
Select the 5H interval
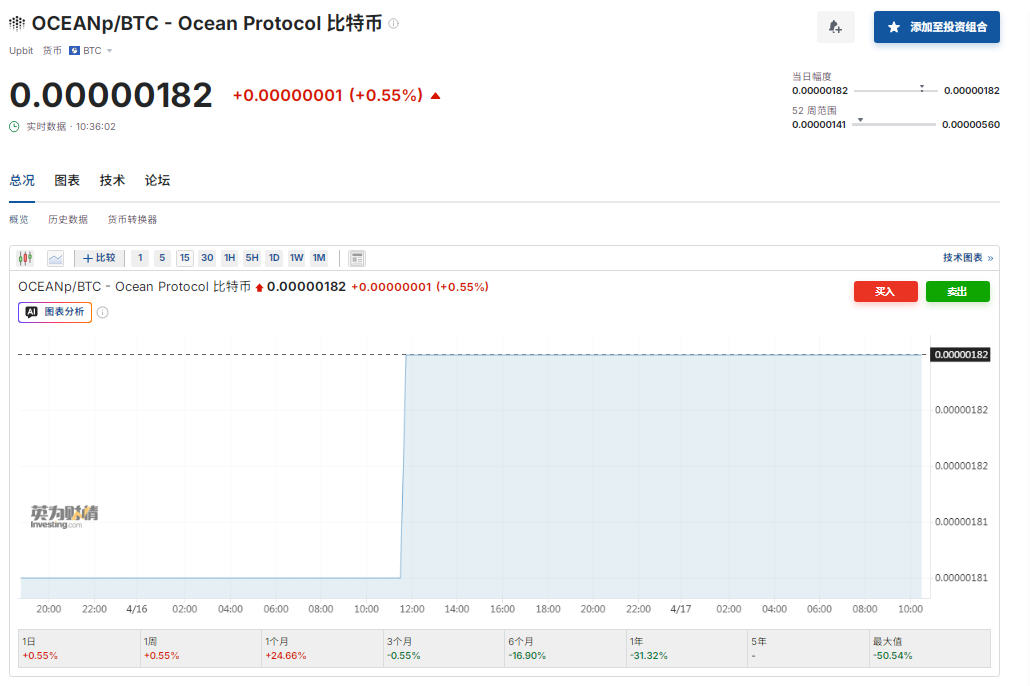pyautogui.click(x=252, y=258)
